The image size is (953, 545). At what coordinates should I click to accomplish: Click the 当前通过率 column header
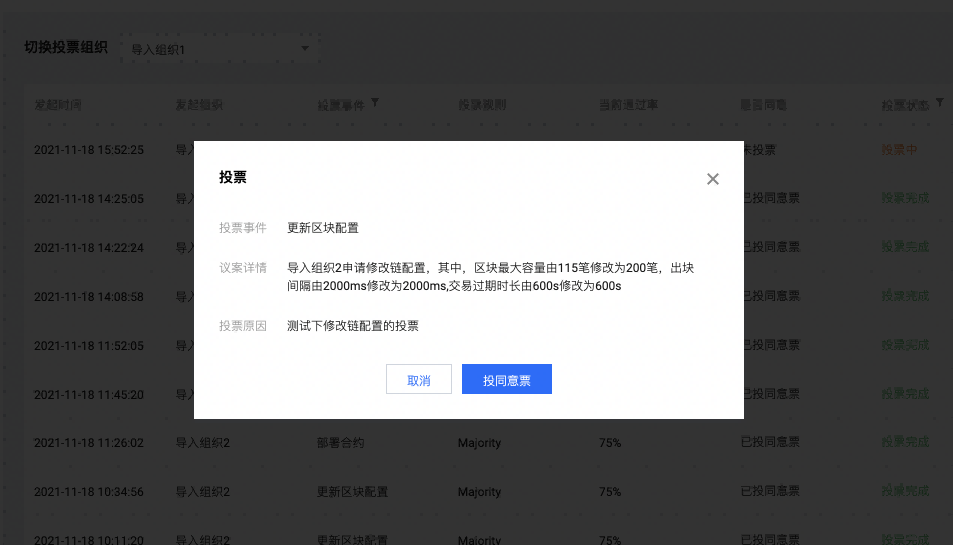click(628, 104)
